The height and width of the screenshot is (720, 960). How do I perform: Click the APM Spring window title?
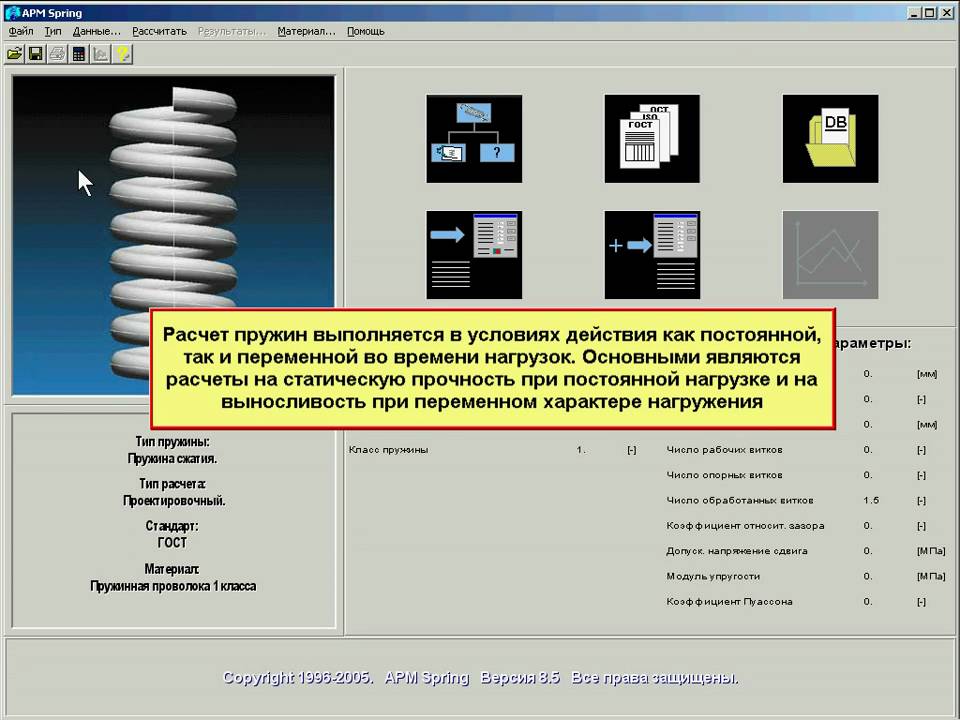[x=52, y=13]
